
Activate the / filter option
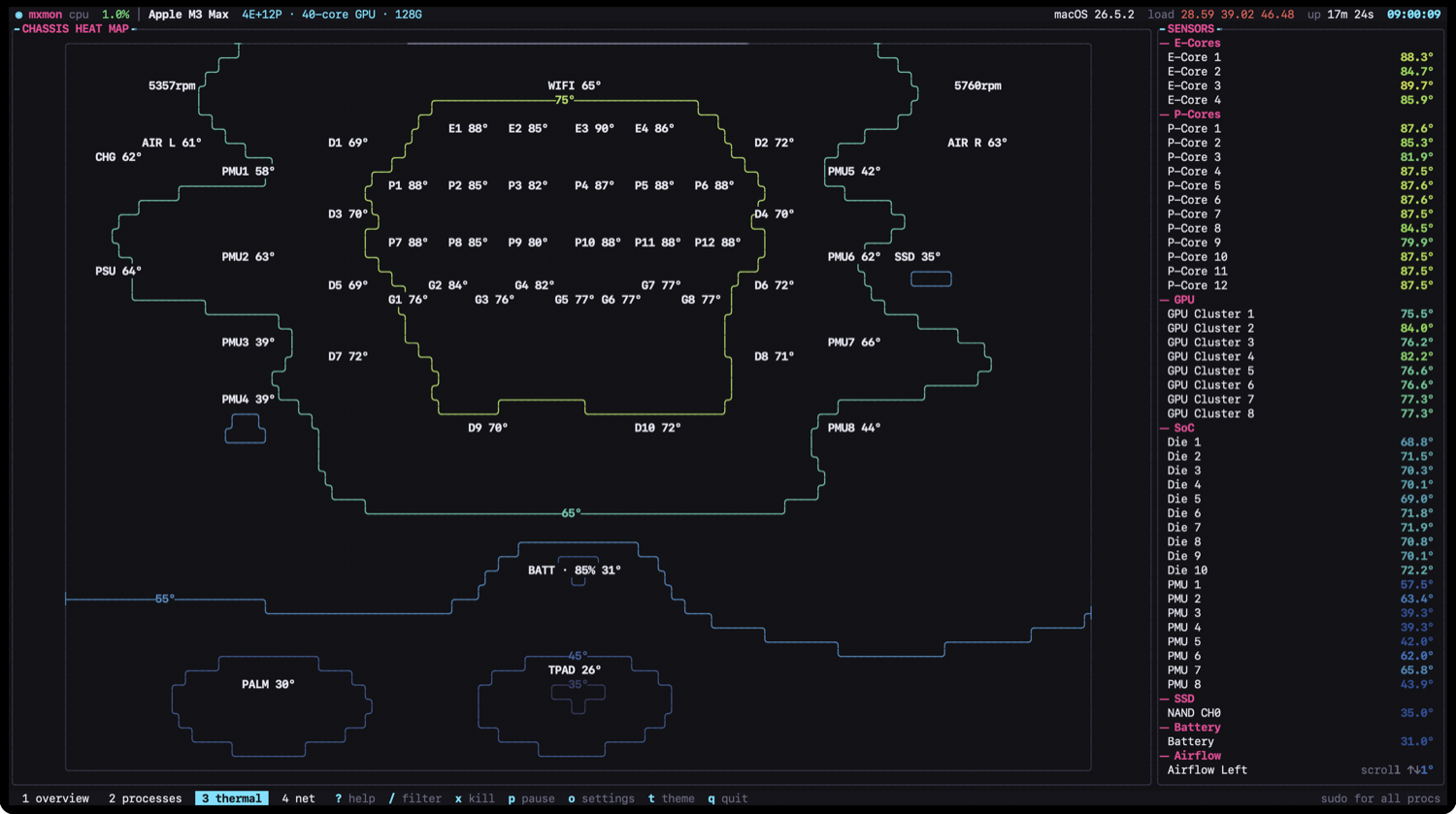point(415,798)
